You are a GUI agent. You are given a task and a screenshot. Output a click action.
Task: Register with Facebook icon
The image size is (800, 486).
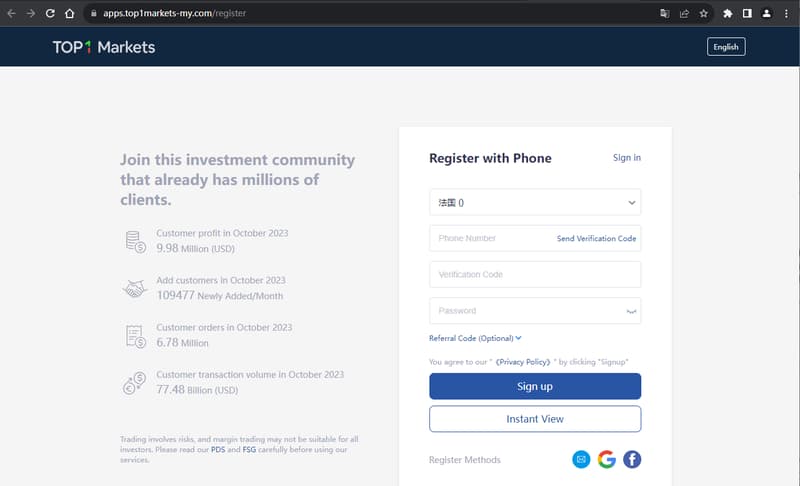pyautogui.click(x=632, y=459)
